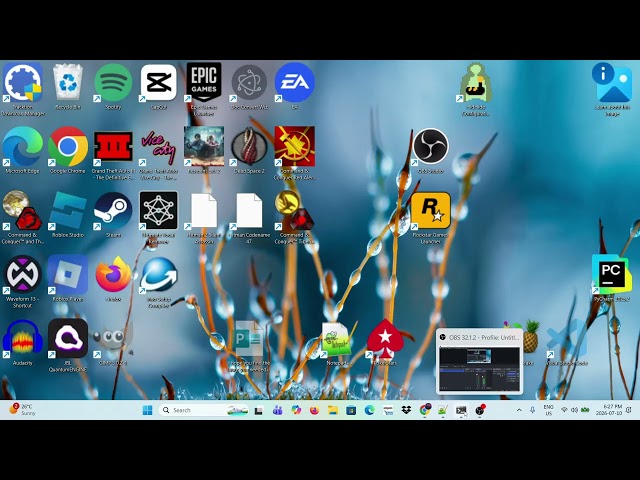Select the Audacity desktop shortcut

22,339
